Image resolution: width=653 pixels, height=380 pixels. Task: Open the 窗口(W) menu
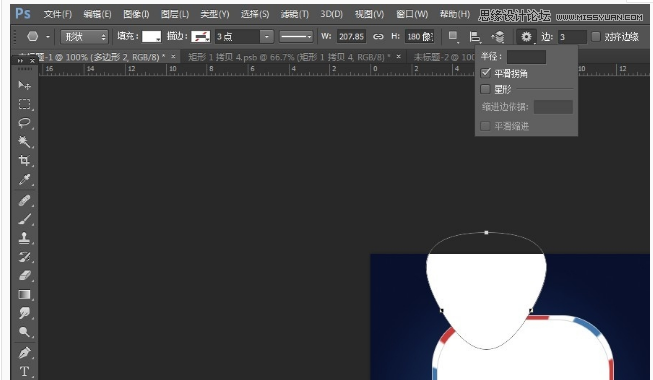click(x=412, y=14)
